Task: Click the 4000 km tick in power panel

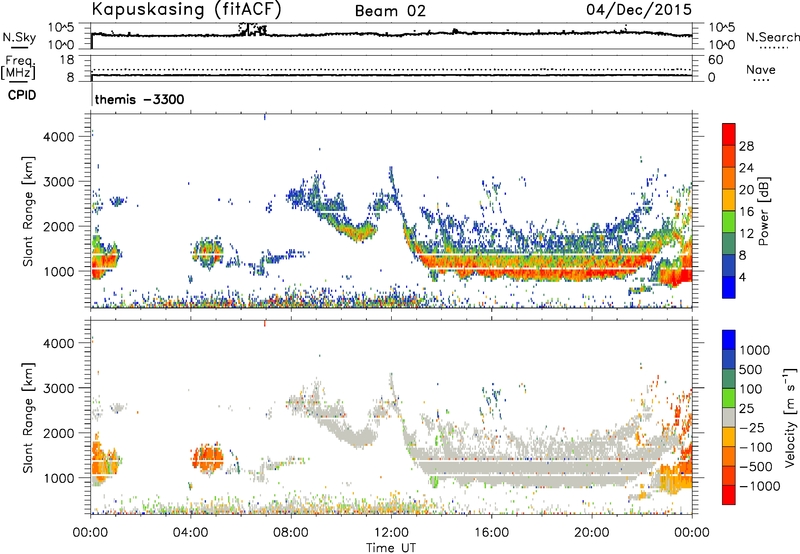Action: (59, 137)
